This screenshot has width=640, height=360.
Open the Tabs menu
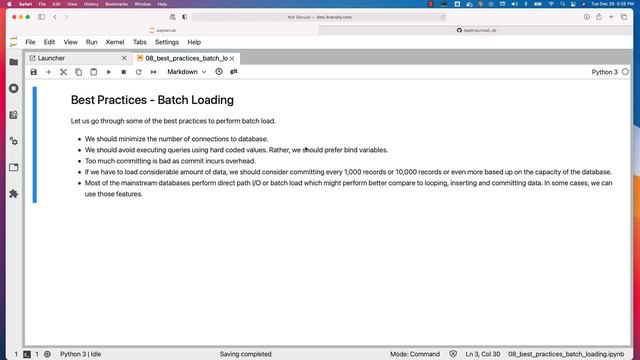click(140, 42)
